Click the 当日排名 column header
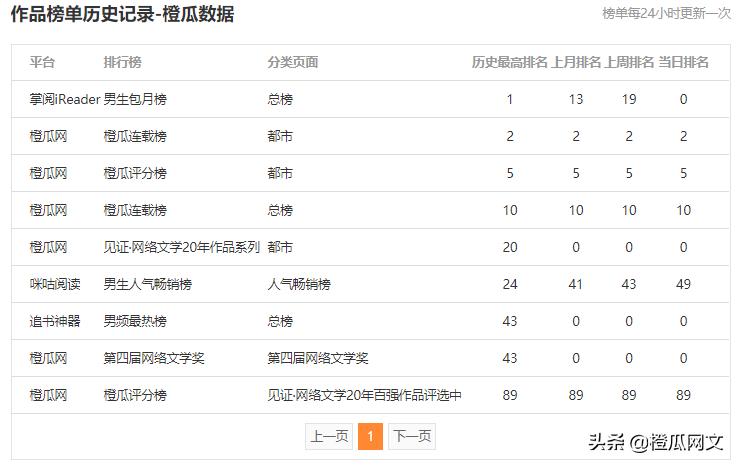Image resolution: width=737 pixels, height=465 pixels. 683,62
